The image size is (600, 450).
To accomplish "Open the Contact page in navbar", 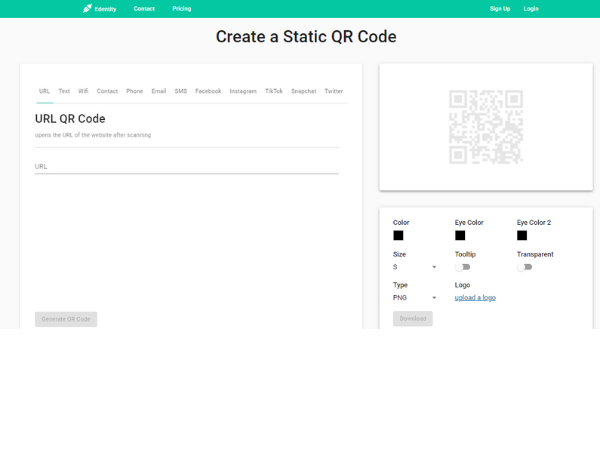I will [x=144, y=8].
